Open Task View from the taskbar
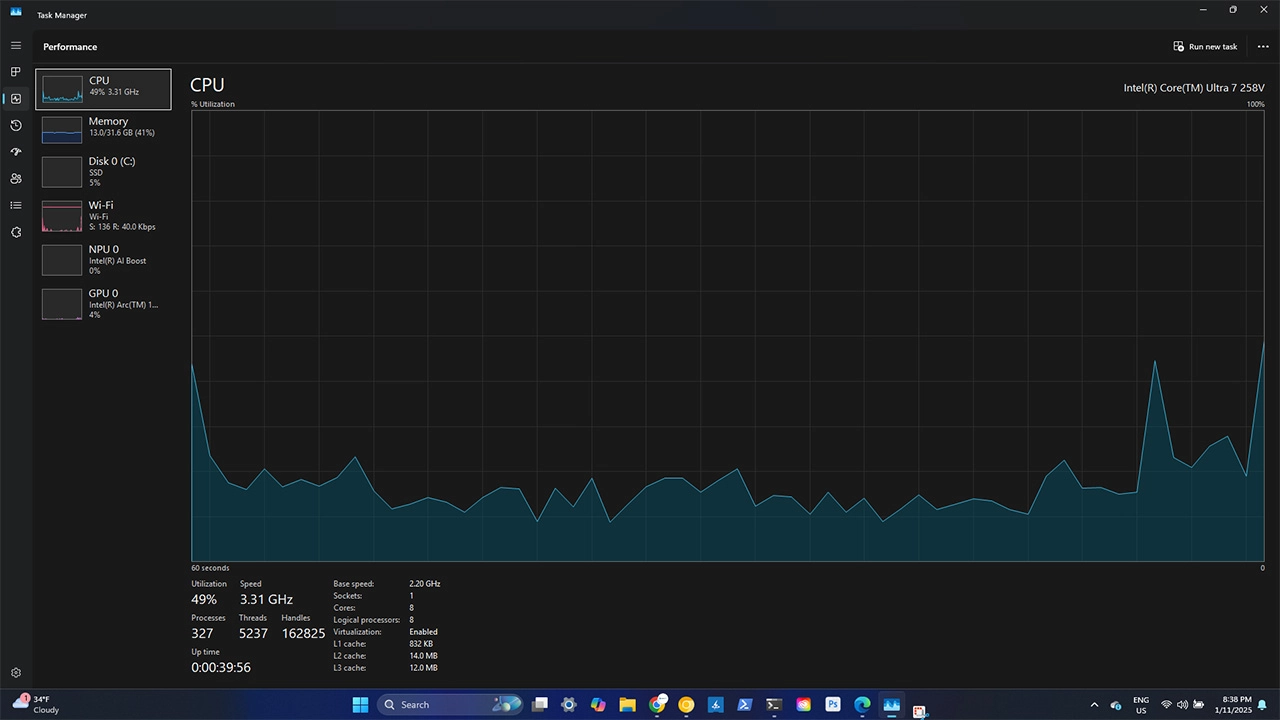Viewport: 1280px width, 720px height. (x=540, y=705)
